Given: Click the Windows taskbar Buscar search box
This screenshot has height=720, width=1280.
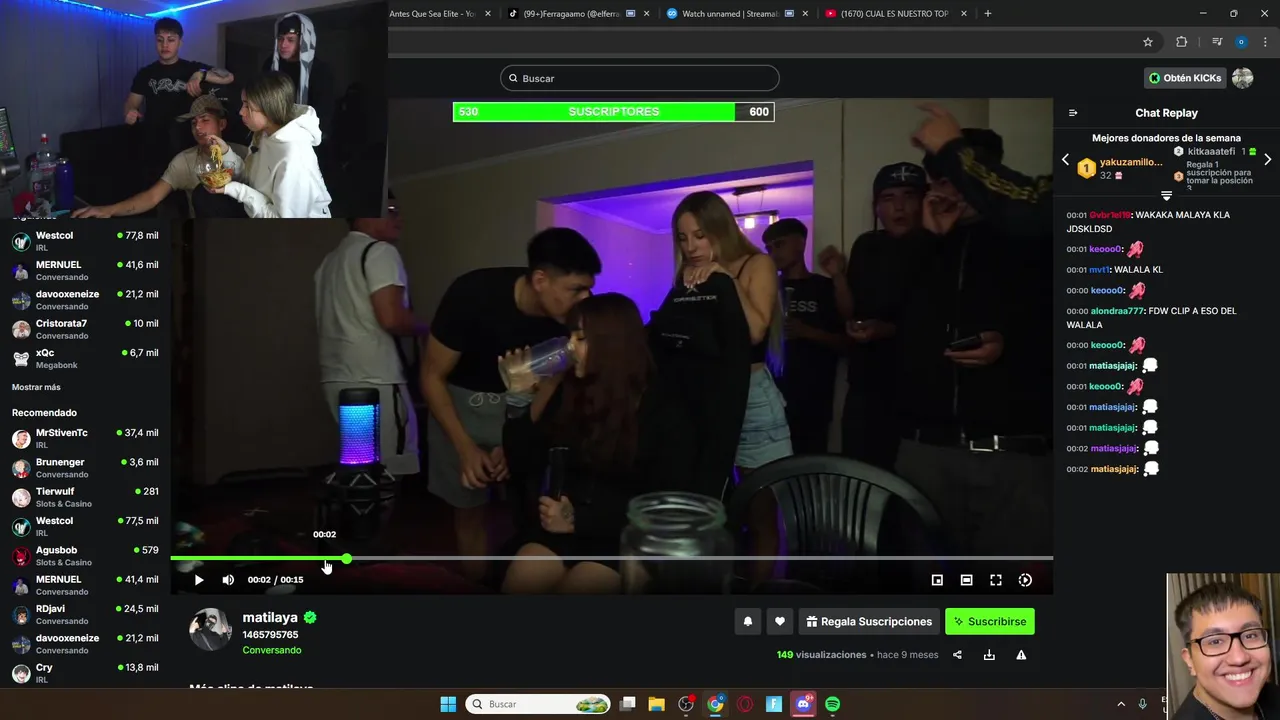Looking at the screenshot, I should click(x=538, y=704).
